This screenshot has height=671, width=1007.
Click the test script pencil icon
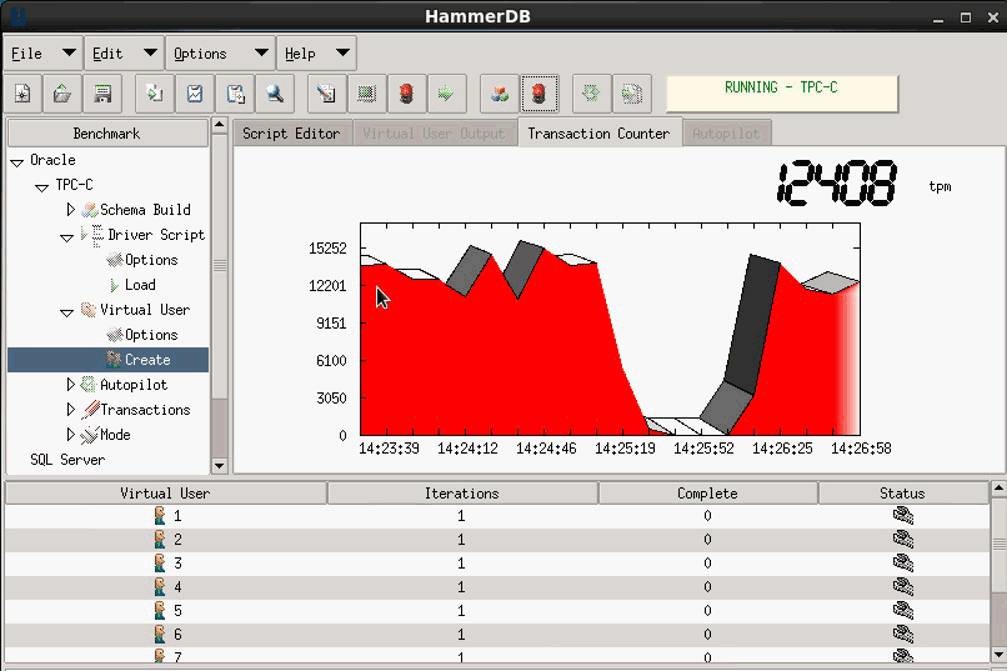[326, 94]
